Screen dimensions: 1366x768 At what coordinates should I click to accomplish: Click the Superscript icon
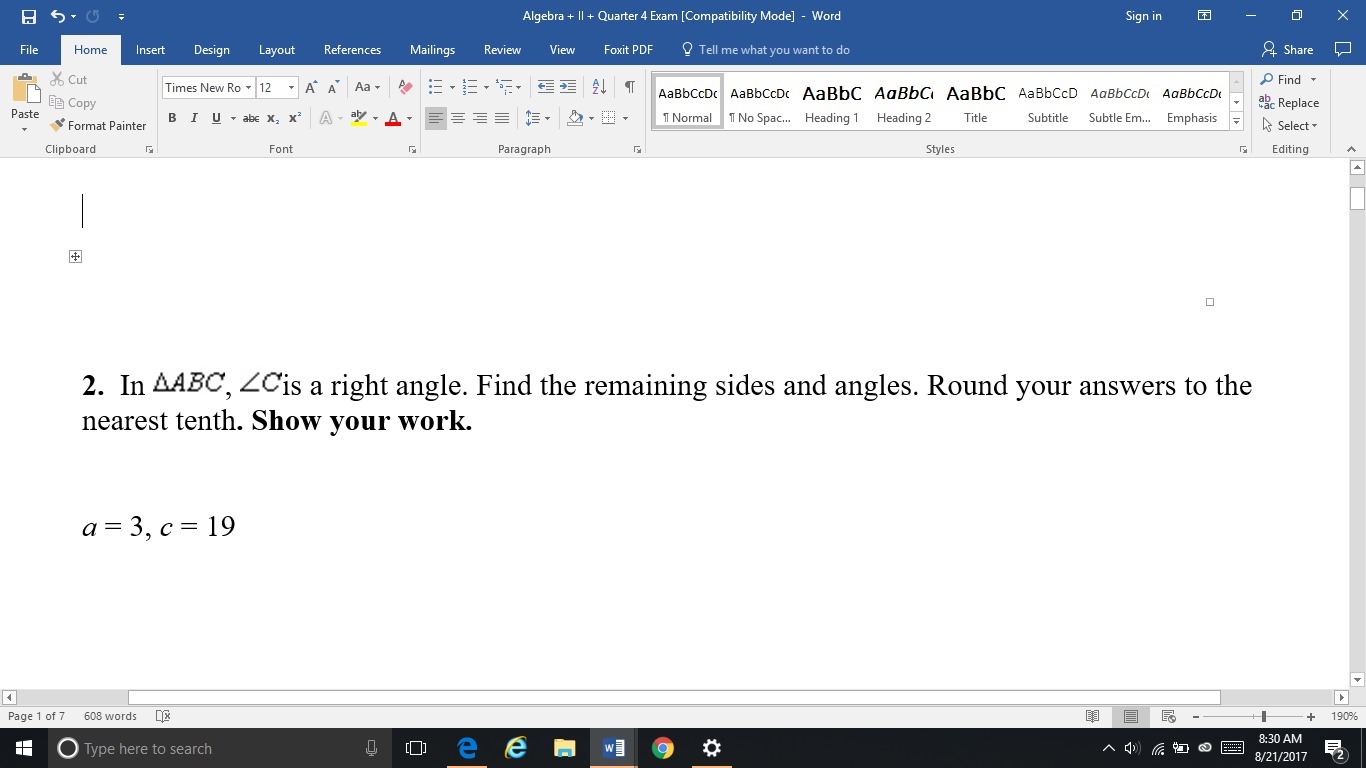(x=295, y=118)
